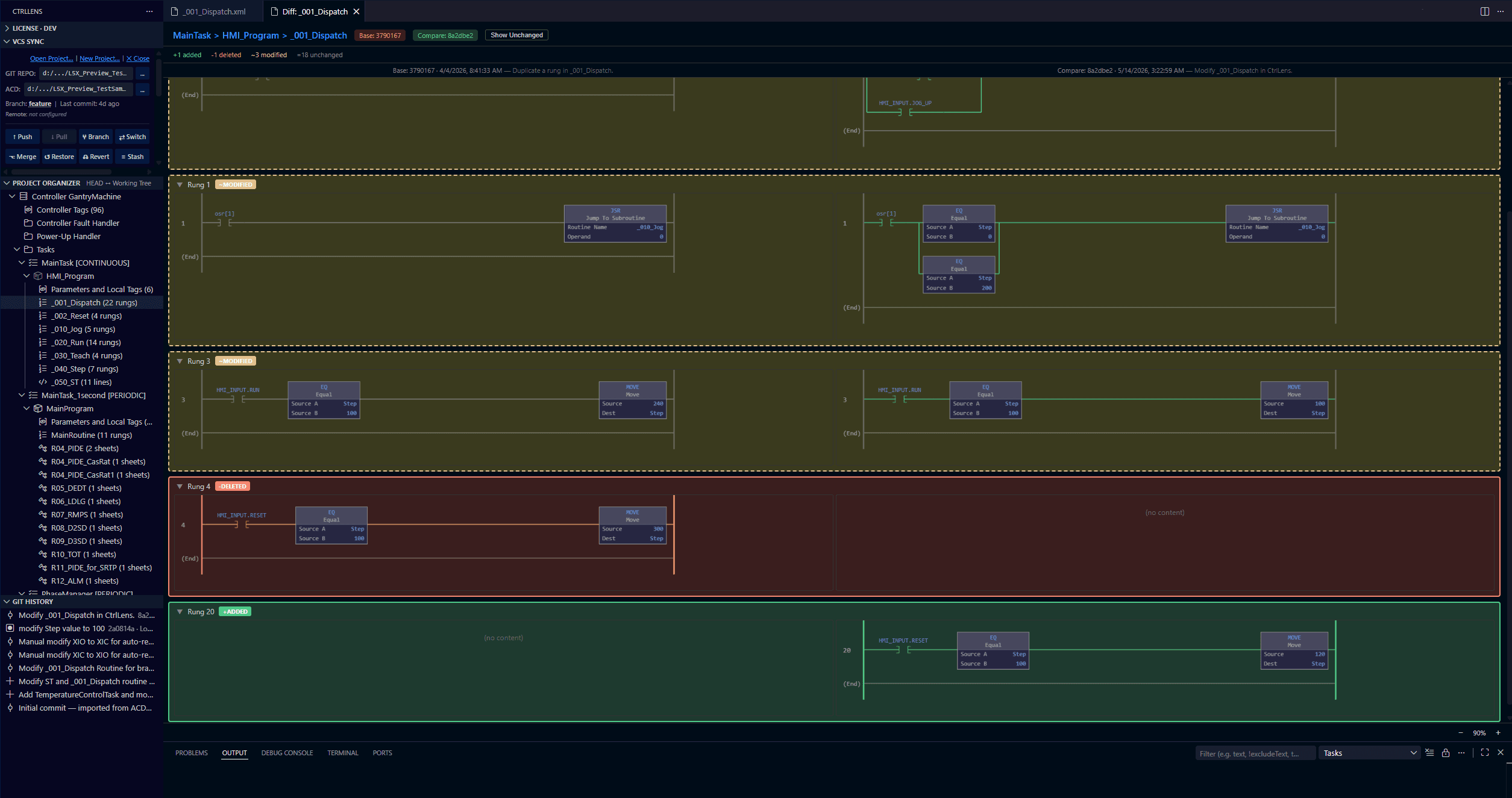
Task: Click the Parameters and Local Tags (6) icon
Action: tap(43, 289)
